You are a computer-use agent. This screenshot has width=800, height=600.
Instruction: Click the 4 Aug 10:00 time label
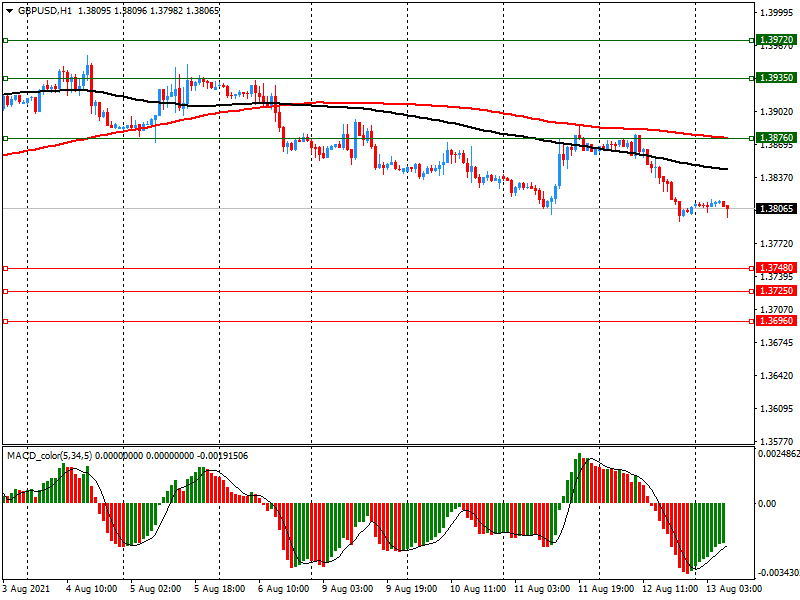[x=92, y=589]
